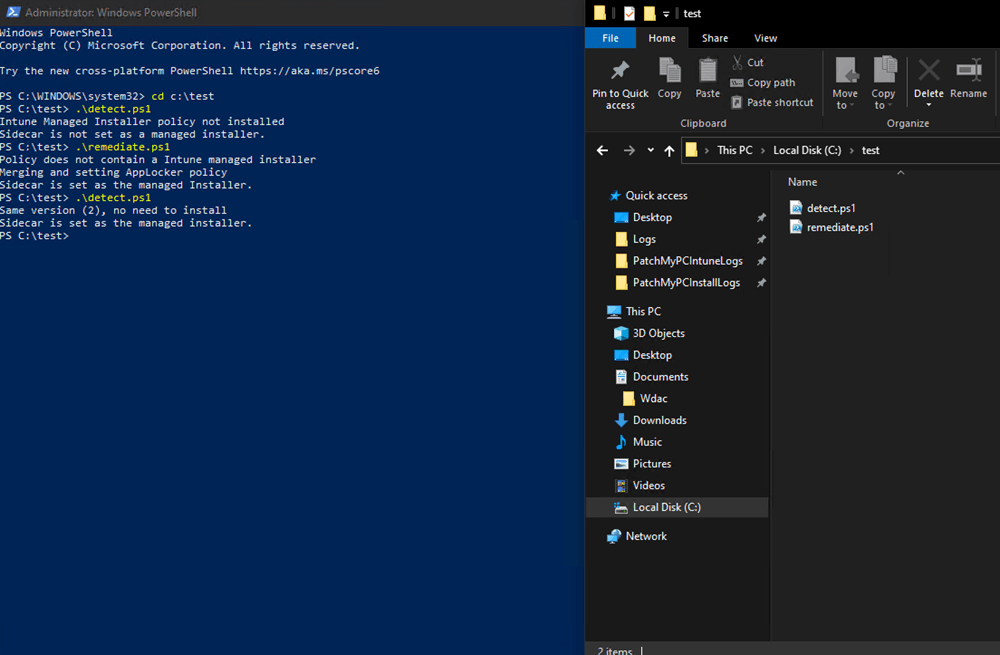The width and height of the screenshot is (1000, 655).
Task: Click "Merging and setting AppLocker policy" output line
Action: (114, 172)
